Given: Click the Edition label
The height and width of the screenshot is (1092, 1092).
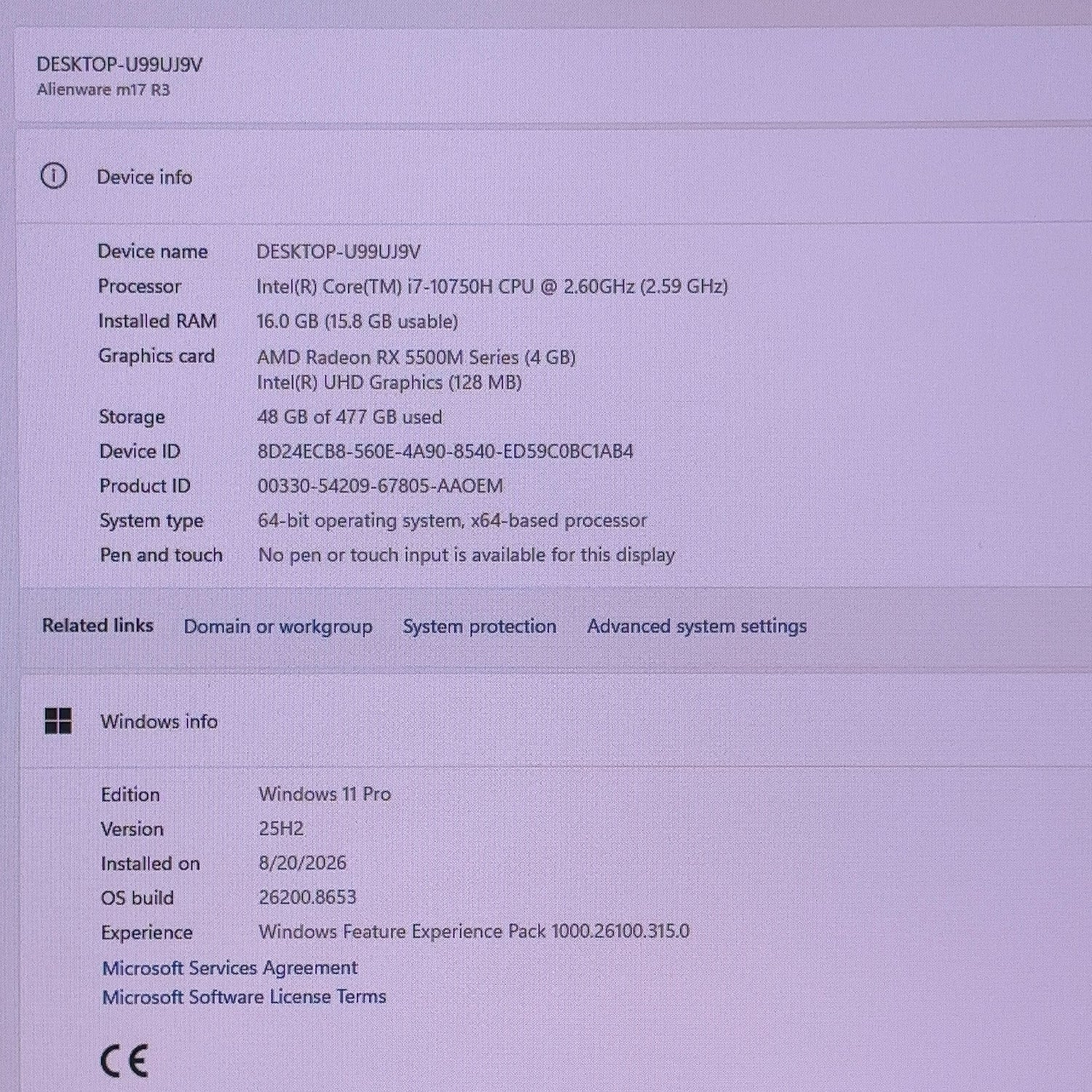Looking at the screenshot, I should [x=130, y=795].
